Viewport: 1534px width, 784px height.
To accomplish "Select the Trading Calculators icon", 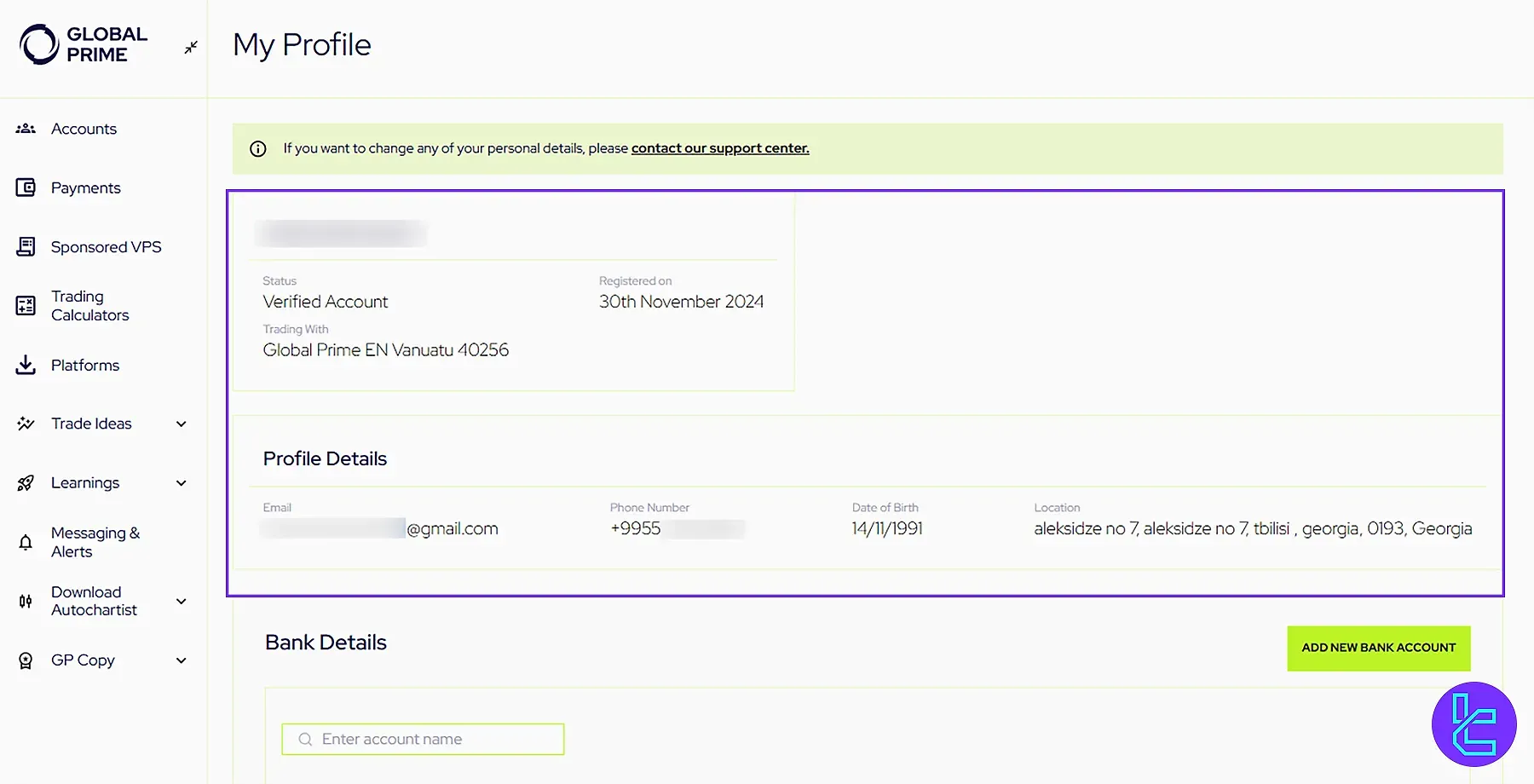I will 25,305.
